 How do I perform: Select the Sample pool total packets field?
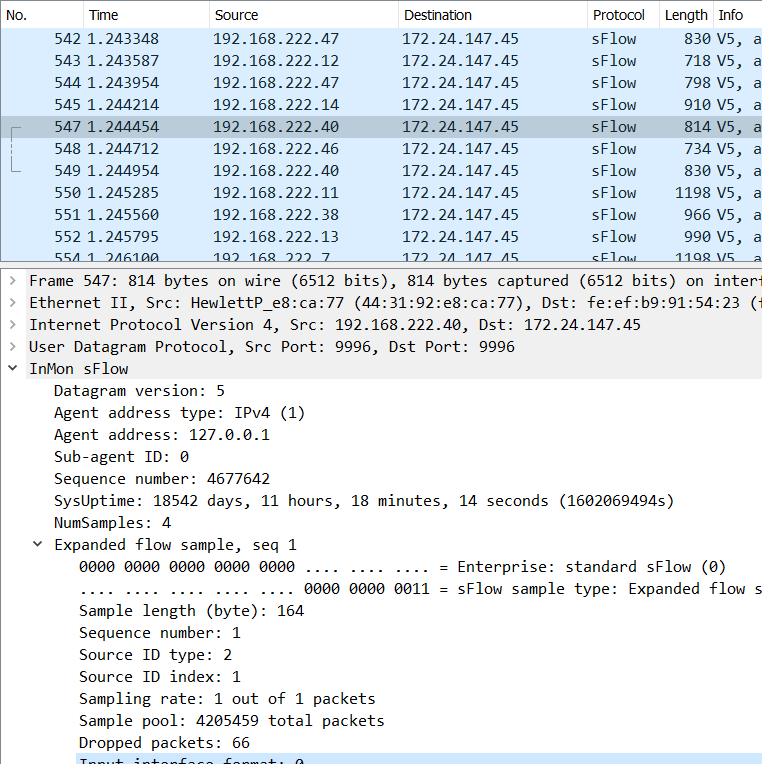click(231, 721)
